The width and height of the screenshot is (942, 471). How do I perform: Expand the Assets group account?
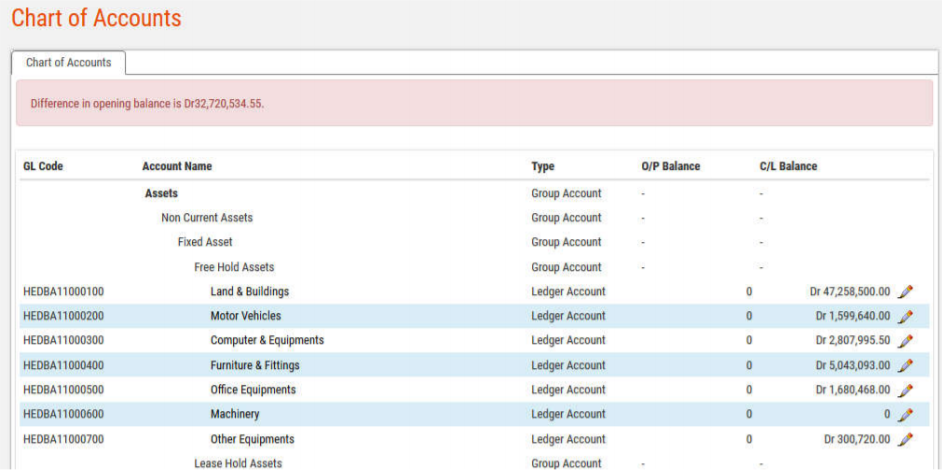click(x=161, y=193)
